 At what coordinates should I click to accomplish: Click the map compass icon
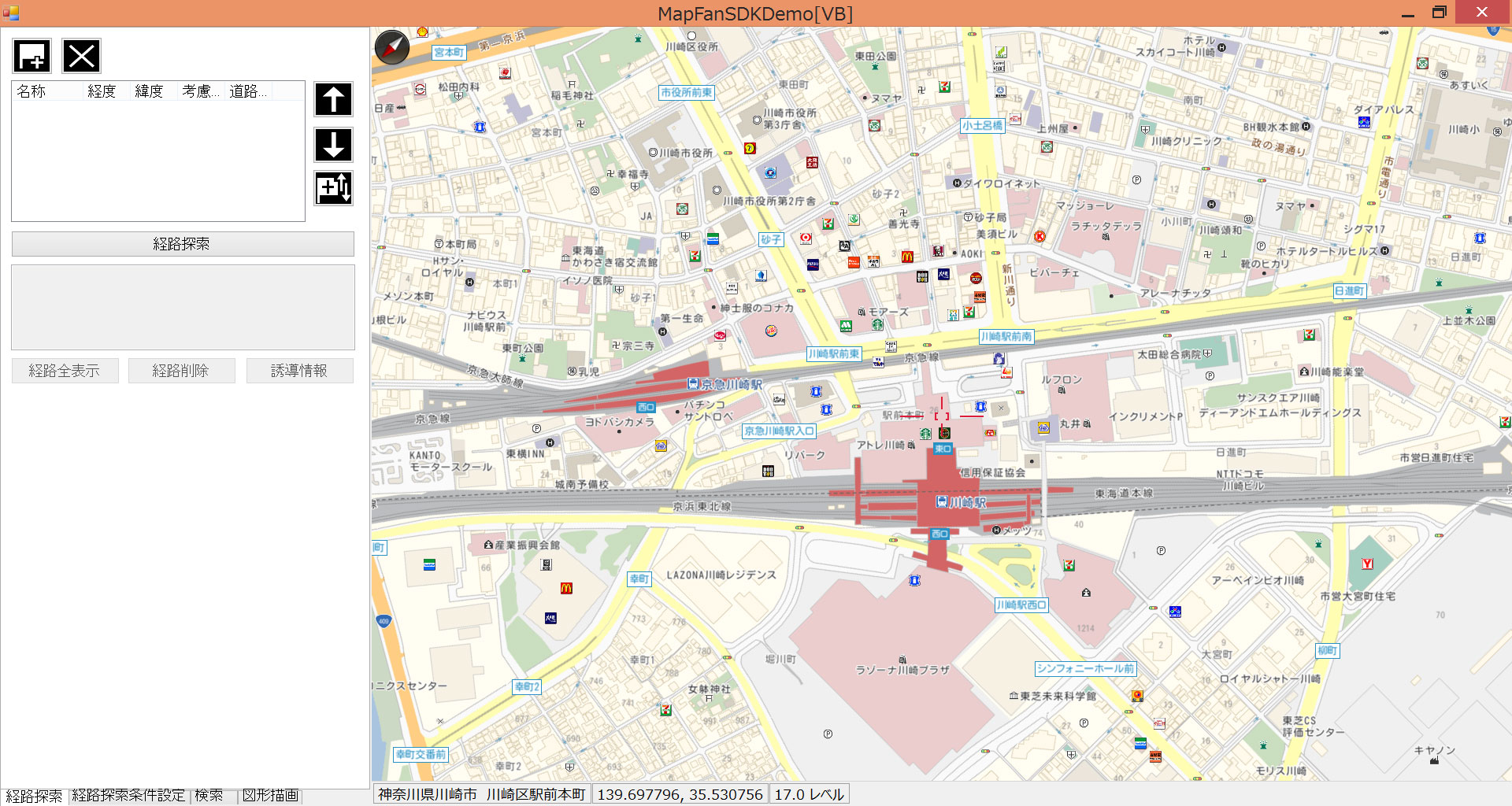(391, 47)
